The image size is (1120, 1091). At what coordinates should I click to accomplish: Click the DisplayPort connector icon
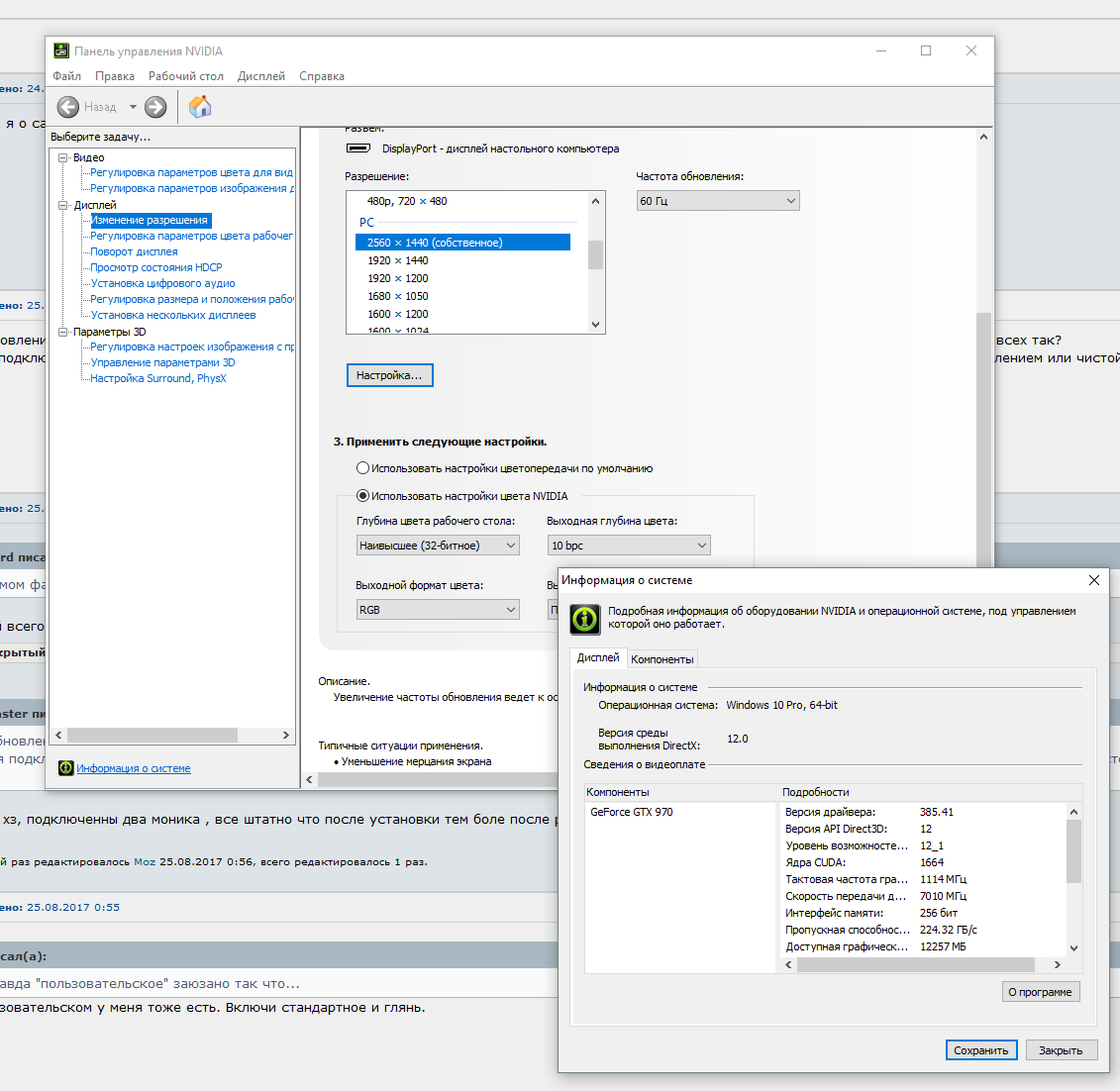tap(357, 149)
